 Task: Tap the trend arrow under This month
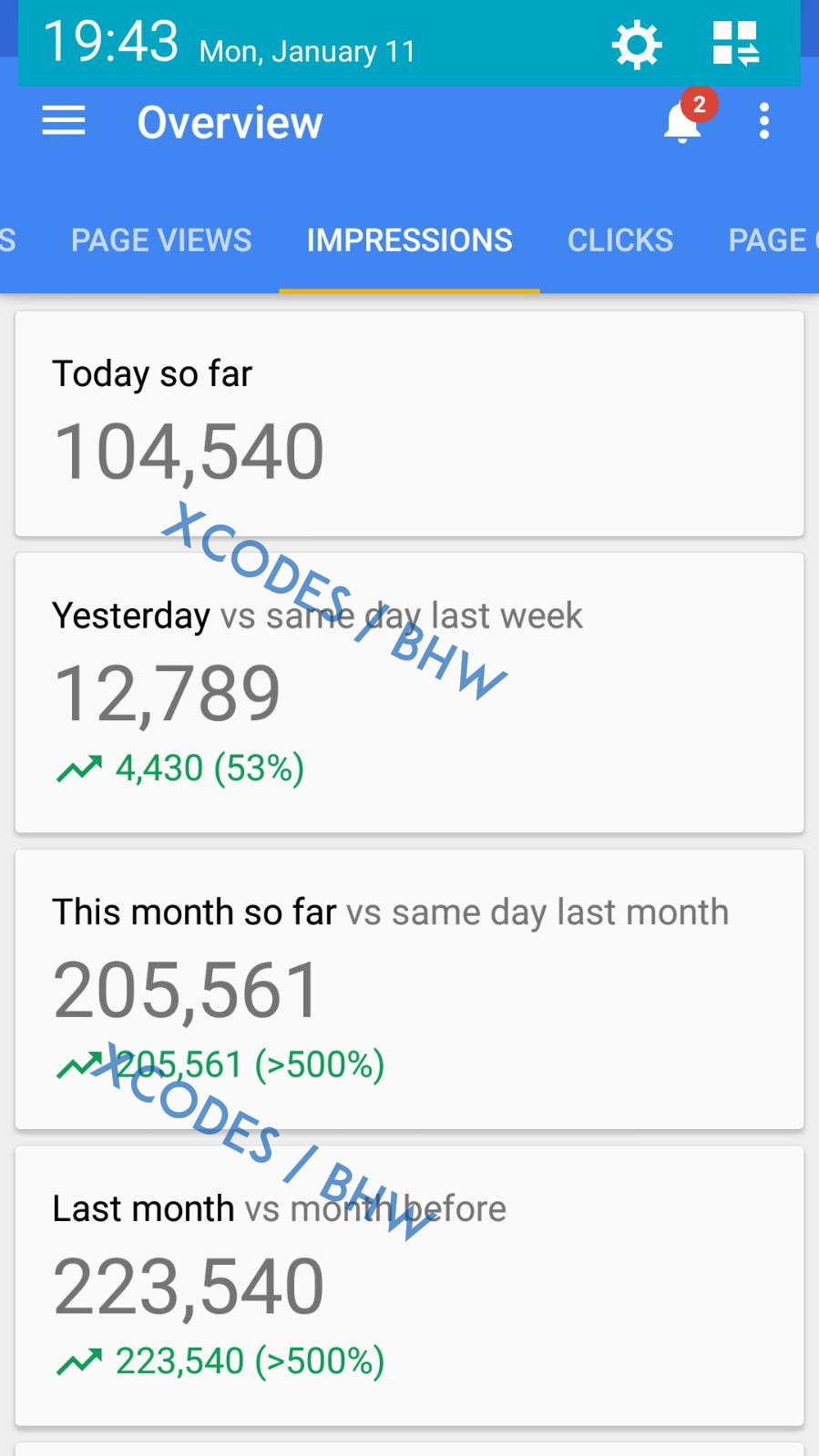(x=77, y=1065)
